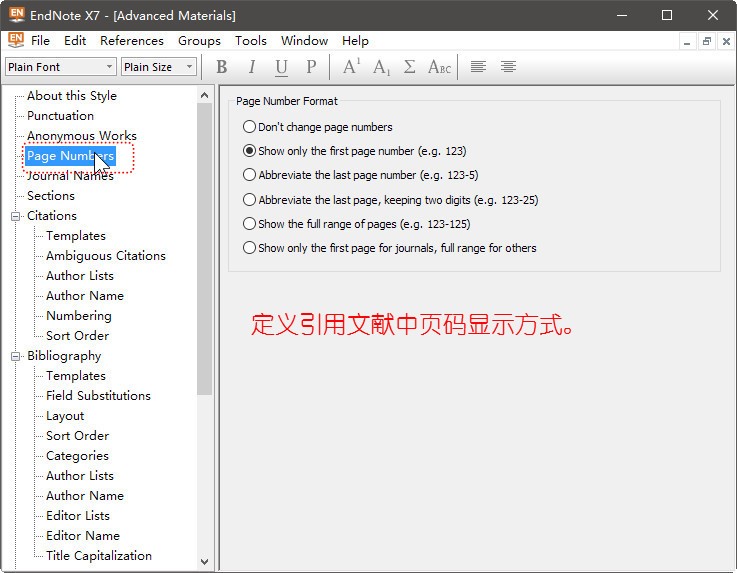This screenshot has height=573, width=737.
Task: Toggle Small Caps formatting icon
Action: click(439, 67)
